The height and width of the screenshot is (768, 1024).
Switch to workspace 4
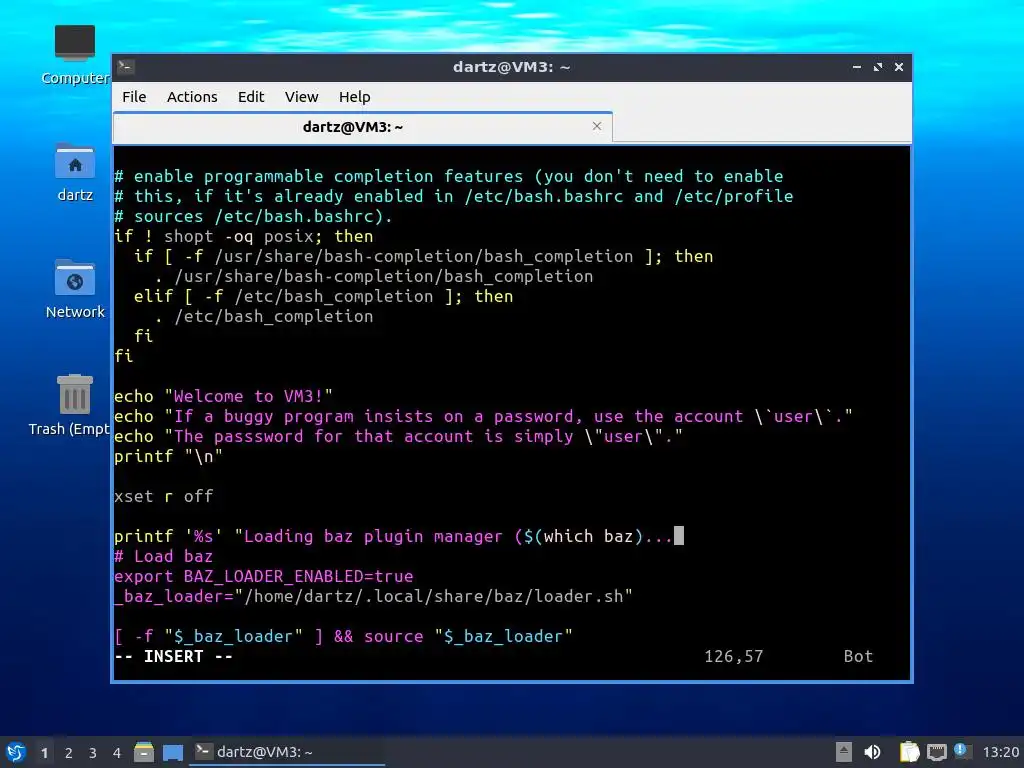pyautogui.click(x=117, y=753)
